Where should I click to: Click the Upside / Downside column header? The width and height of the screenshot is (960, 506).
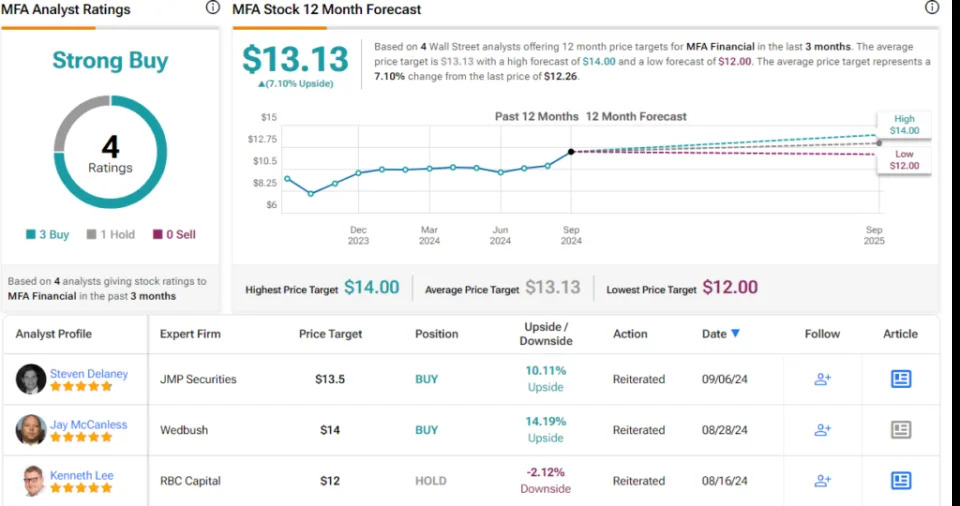pyautogui.click(x=546, y=334)
